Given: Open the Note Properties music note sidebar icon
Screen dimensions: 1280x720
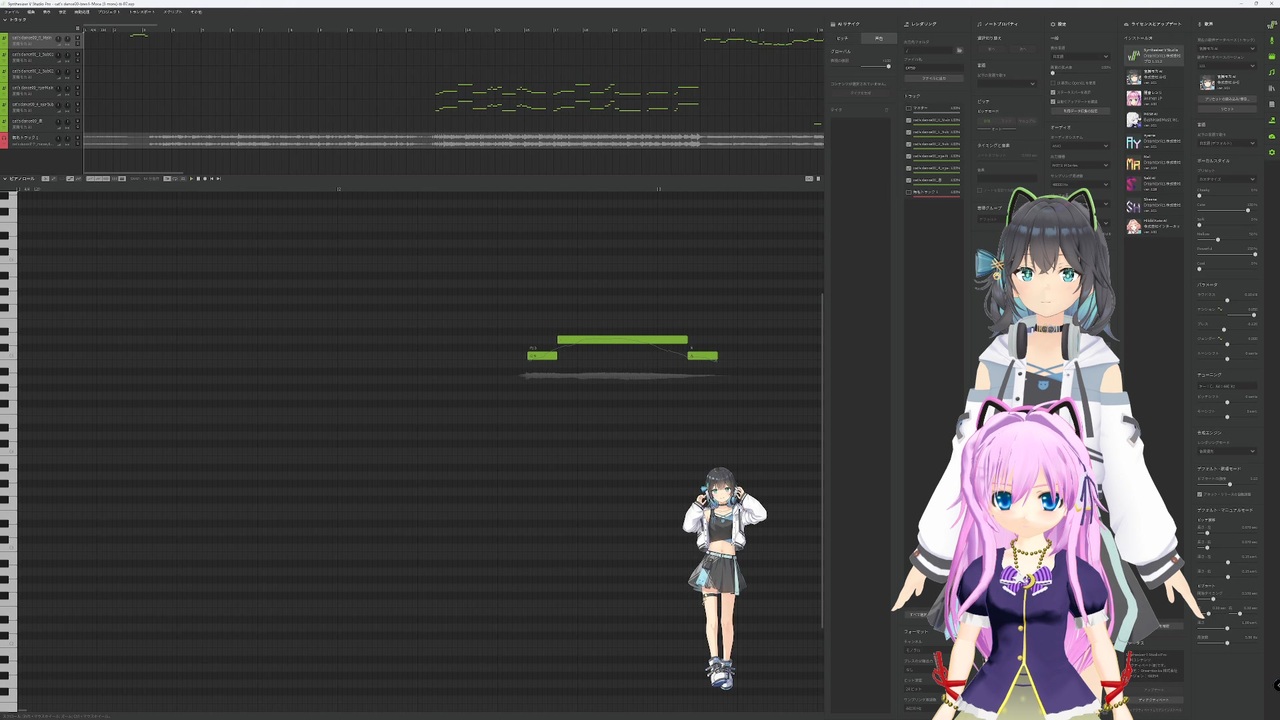Looking at the screenshot, I should (1272, 72).
